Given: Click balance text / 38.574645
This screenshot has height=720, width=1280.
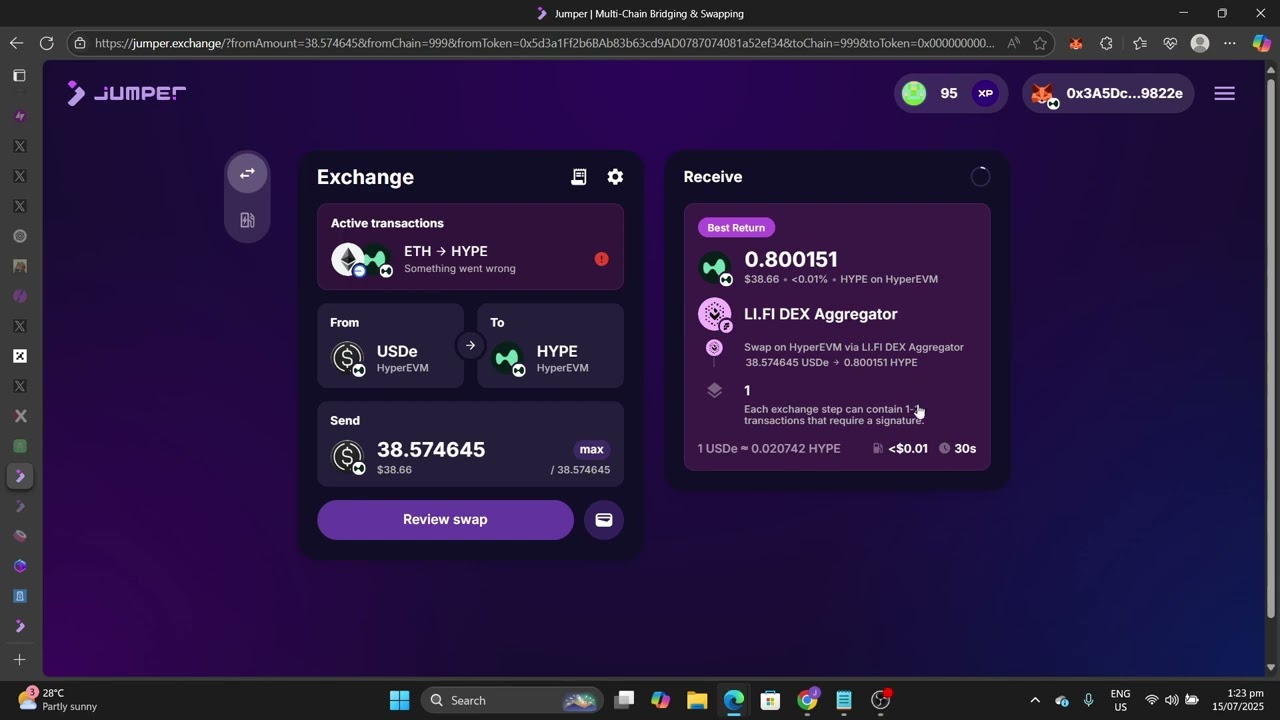Looking at the screenshot, I should [580, 470].
